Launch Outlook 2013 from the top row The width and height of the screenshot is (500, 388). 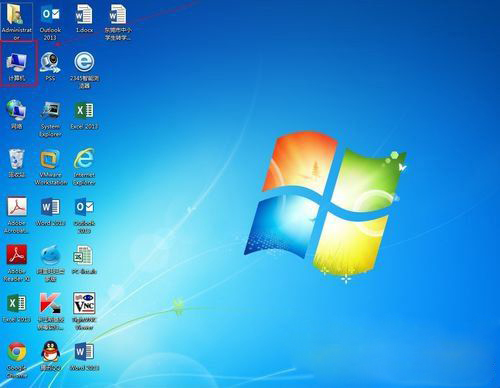pyautogui.click(x=50, y=14)
